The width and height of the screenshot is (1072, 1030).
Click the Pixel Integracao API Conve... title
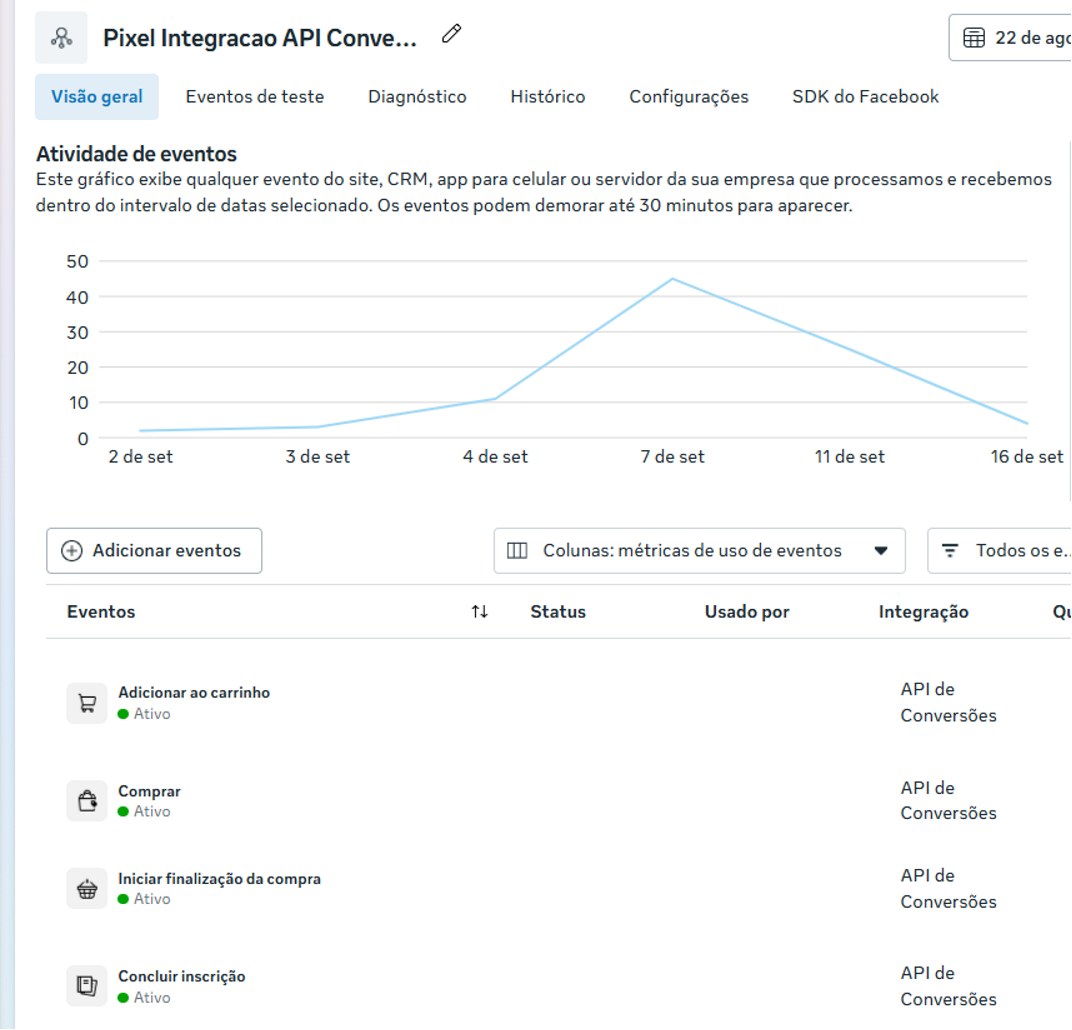pos(260,38)
